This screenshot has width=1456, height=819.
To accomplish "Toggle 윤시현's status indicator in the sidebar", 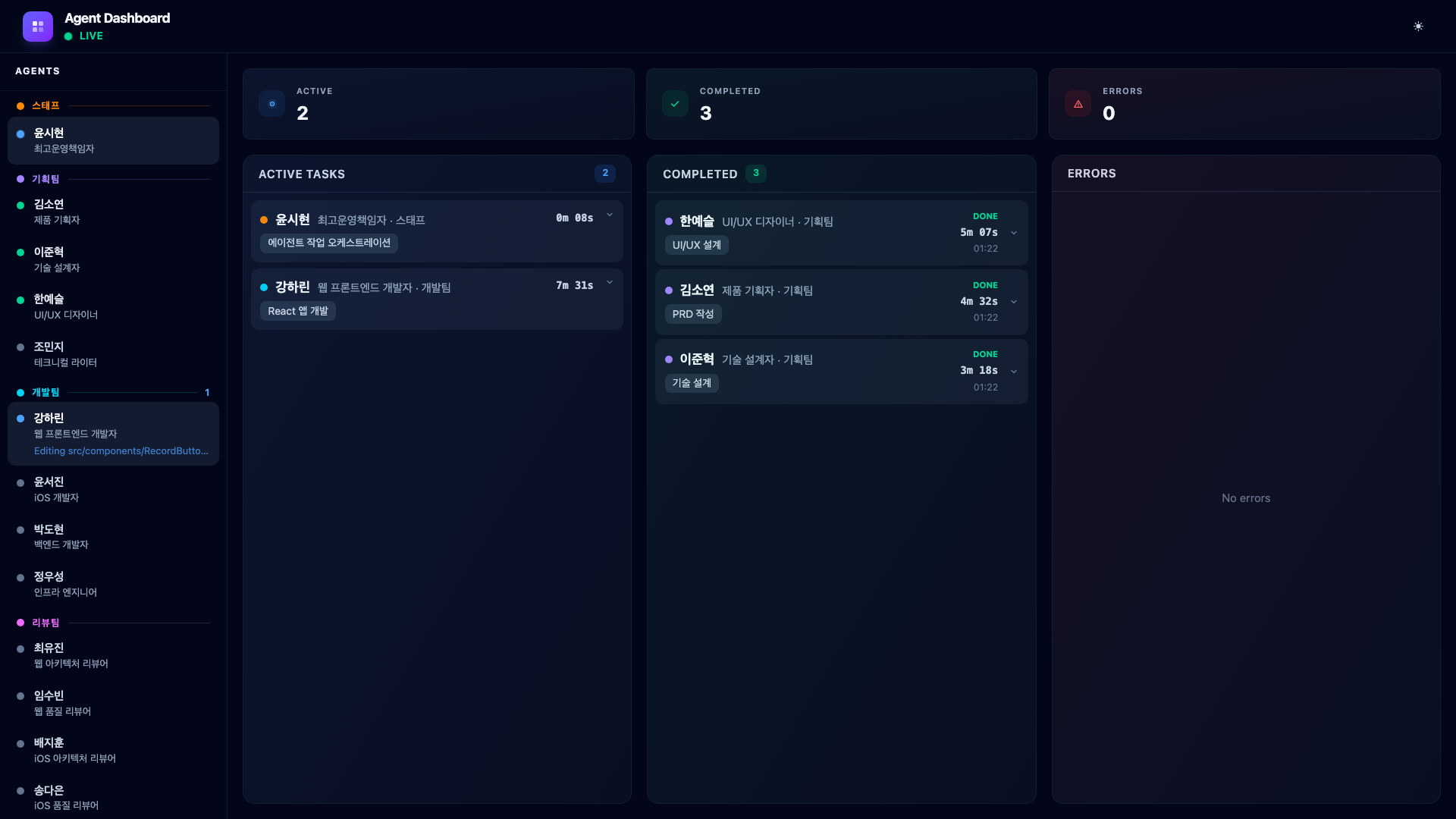I will pos(20,134).
